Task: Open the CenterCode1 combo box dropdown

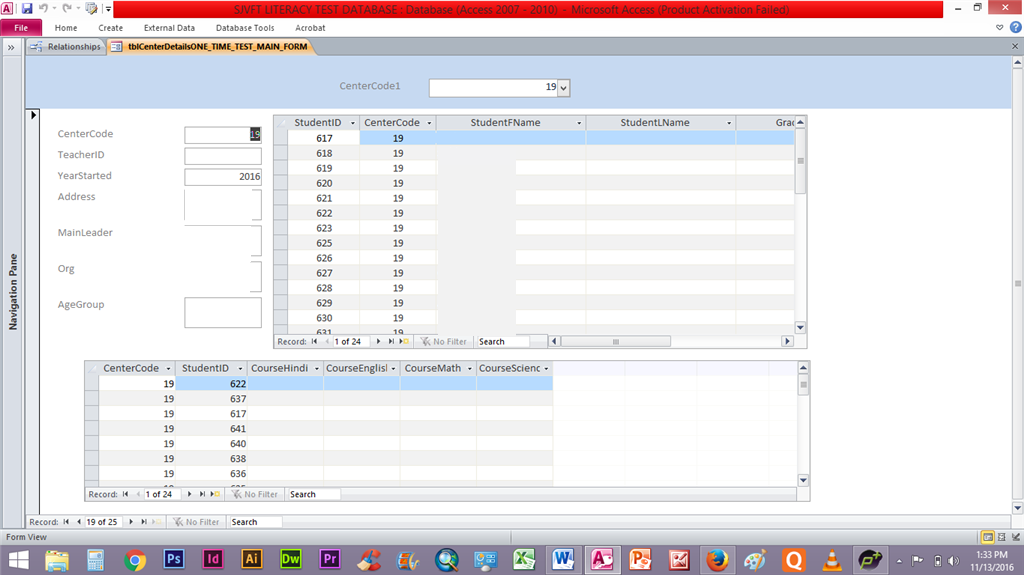Action: coord(564,87)
